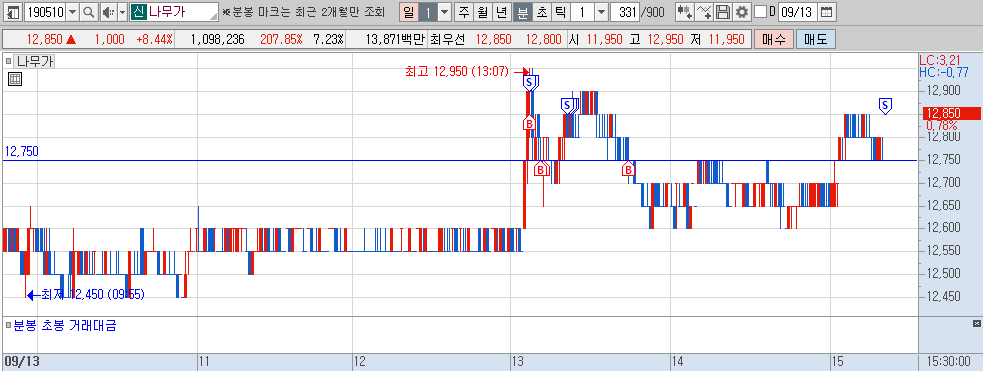983x371 pixels.
Task: Click the period number 1 button
Action: pos(427,11)
